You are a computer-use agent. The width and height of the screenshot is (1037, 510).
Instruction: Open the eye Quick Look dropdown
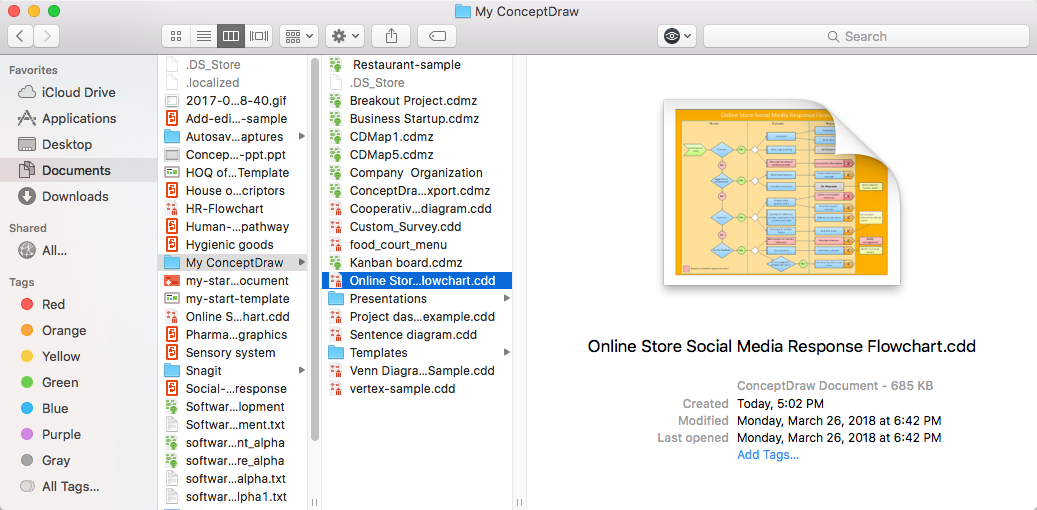(x=677, y=36)
